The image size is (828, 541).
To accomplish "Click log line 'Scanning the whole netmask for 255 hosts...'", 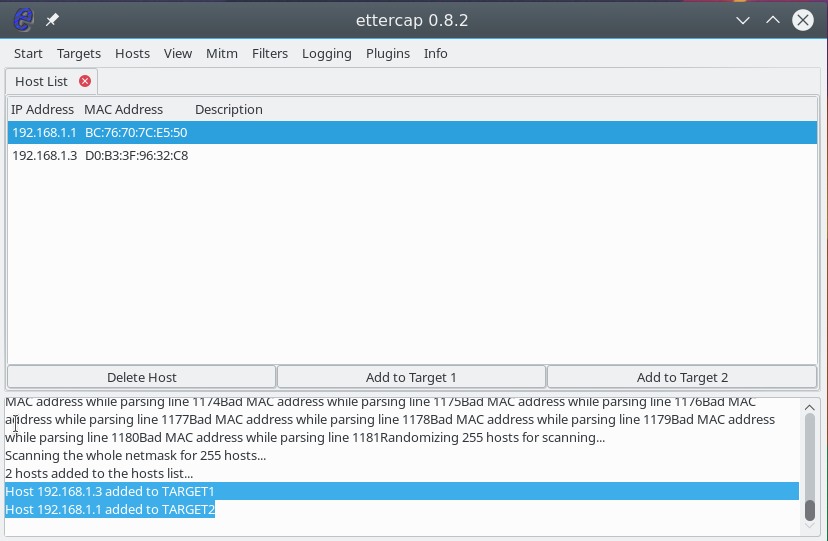I will pos(135,455).
